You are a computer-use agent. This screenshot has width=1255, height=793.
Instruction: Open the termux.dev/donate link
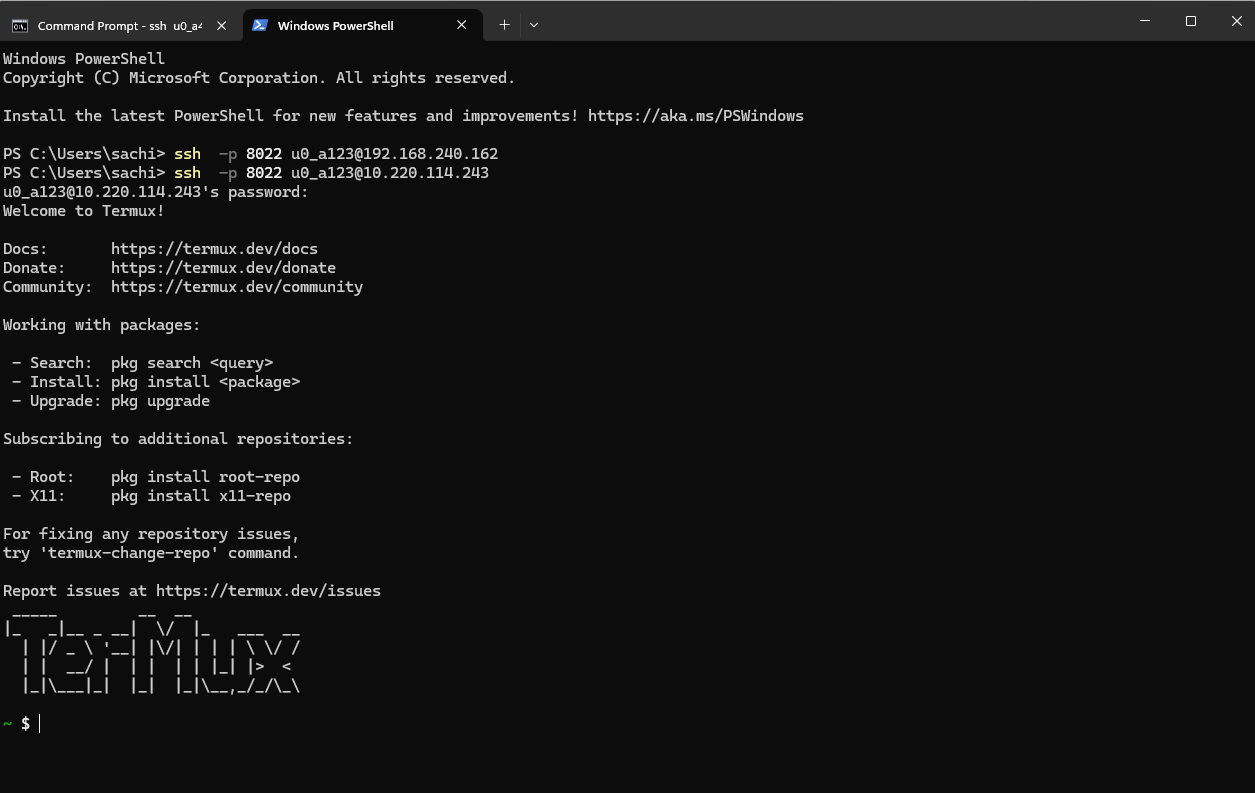[x=222, y=267]
